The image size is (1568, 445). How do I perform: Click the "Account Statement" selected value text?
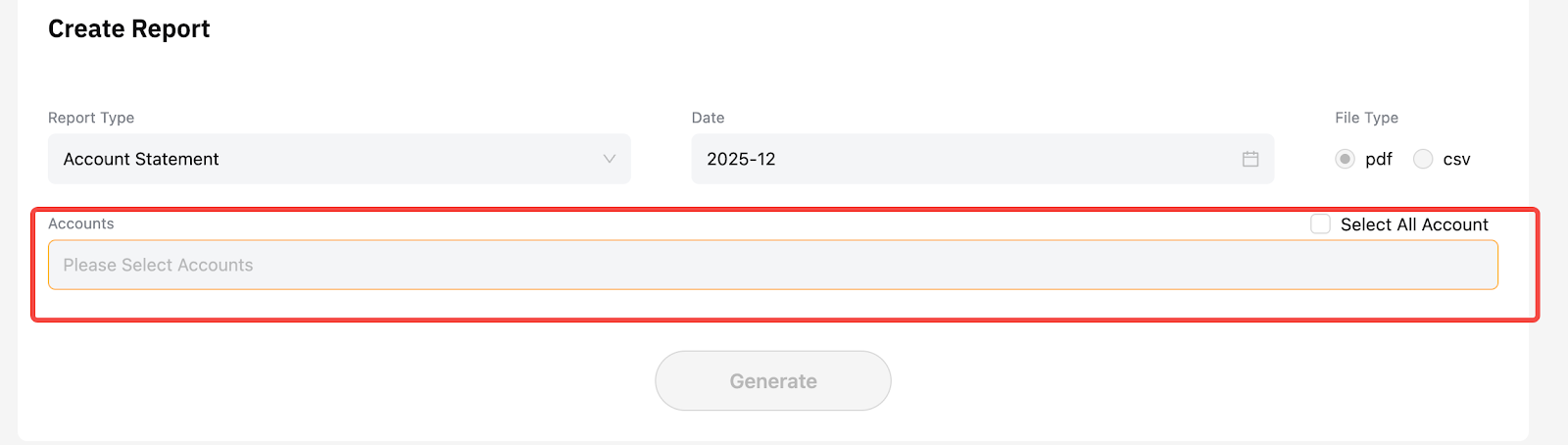[141, 159]
